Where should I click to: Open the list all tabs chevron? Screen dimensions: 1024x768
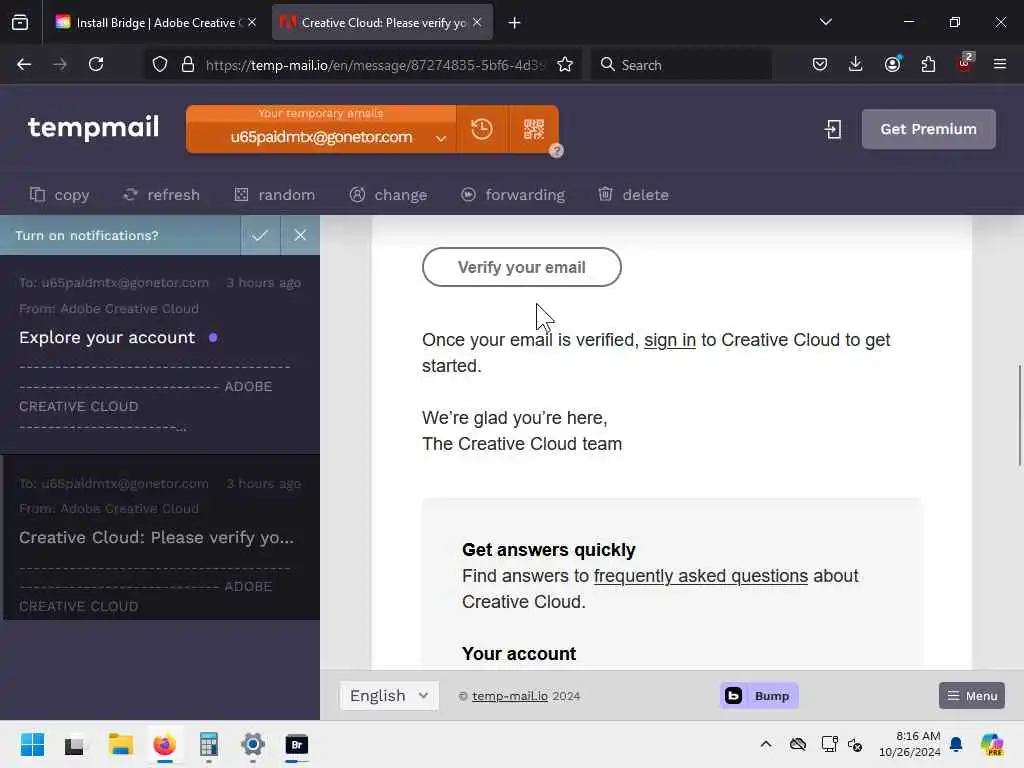tap(825, 22)
